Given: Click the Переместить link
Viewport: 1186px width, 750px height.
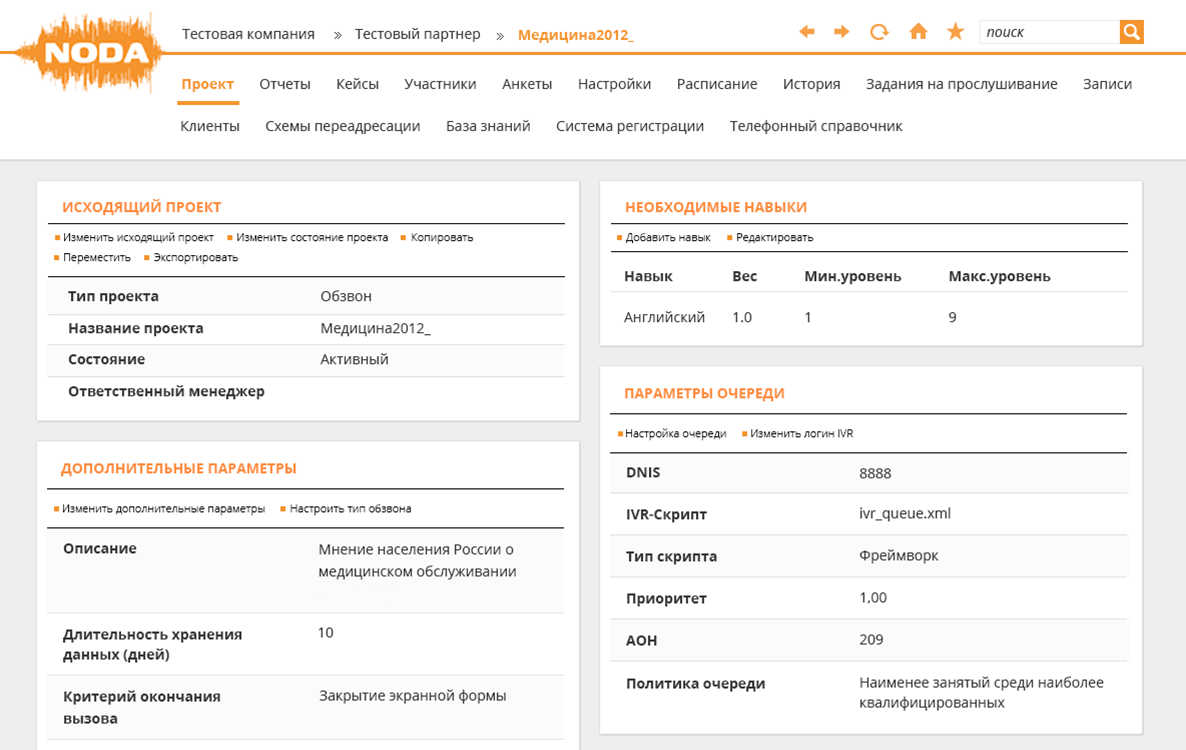Looking at the screenshot, I should [x=97, y=257].
